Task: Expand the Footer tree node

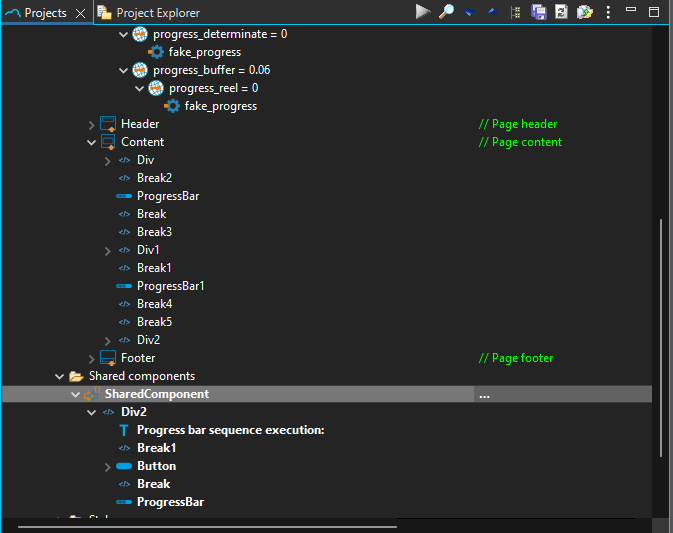Action: point(92,358)
